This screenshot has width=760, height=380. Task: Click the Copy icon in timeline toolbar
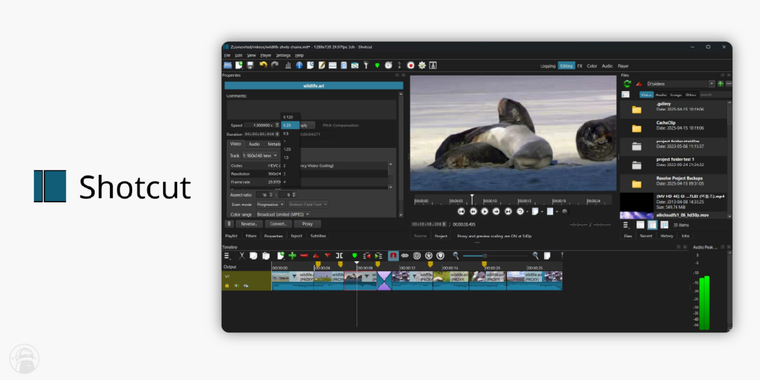coord(253,255)
